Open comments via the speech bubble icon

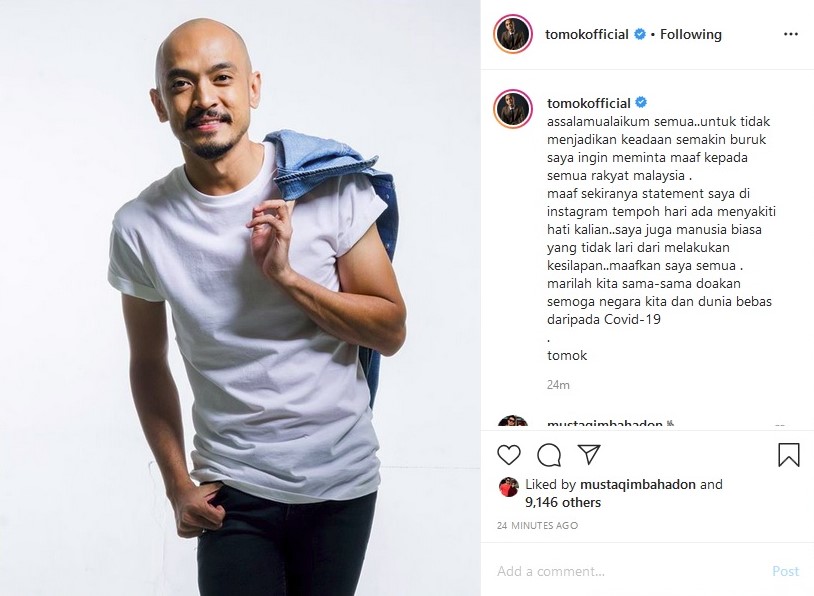point(549,455)
